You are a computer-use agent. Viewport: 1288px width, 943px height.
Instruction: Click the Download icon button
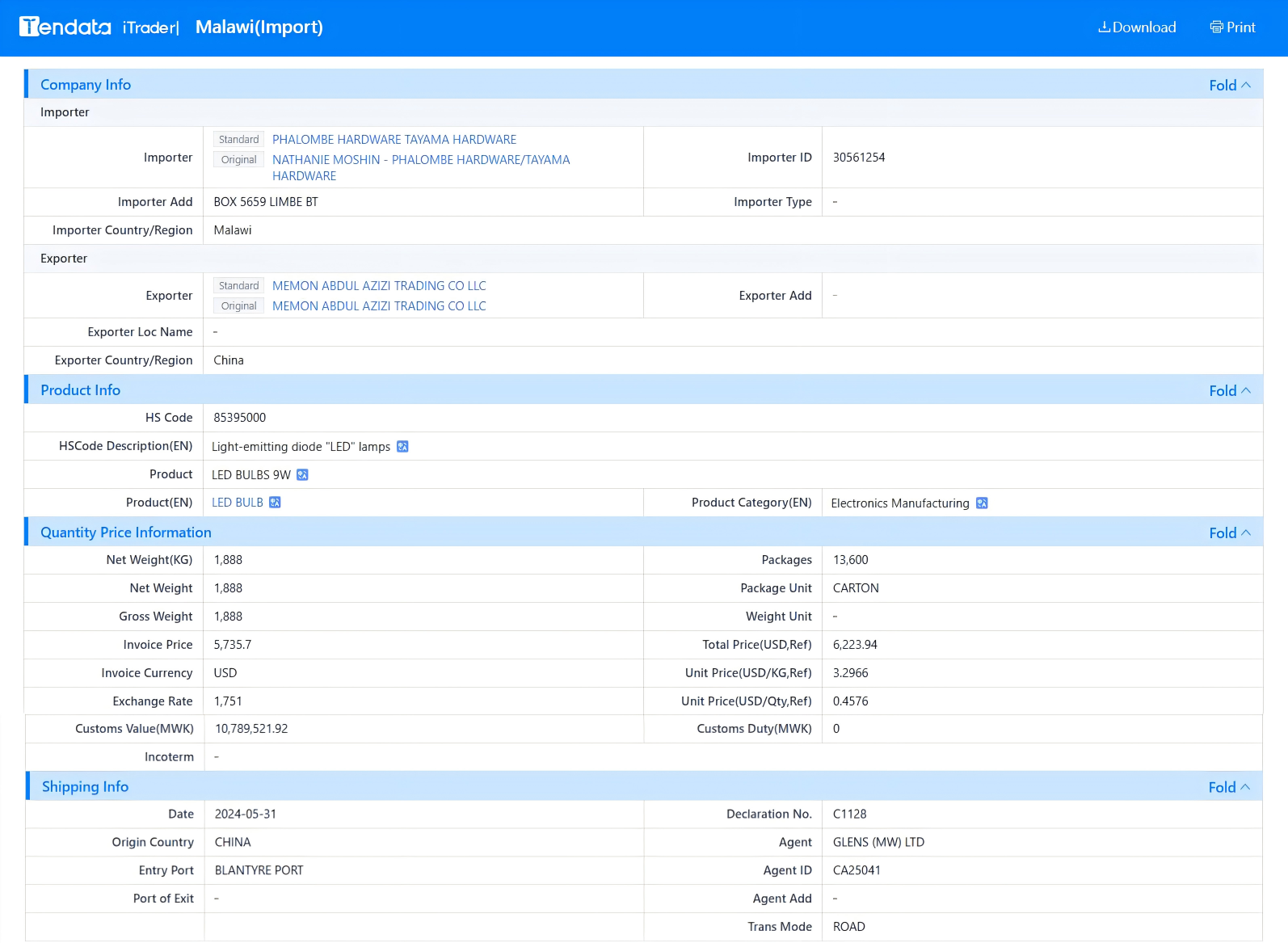tap(1136, 27)
